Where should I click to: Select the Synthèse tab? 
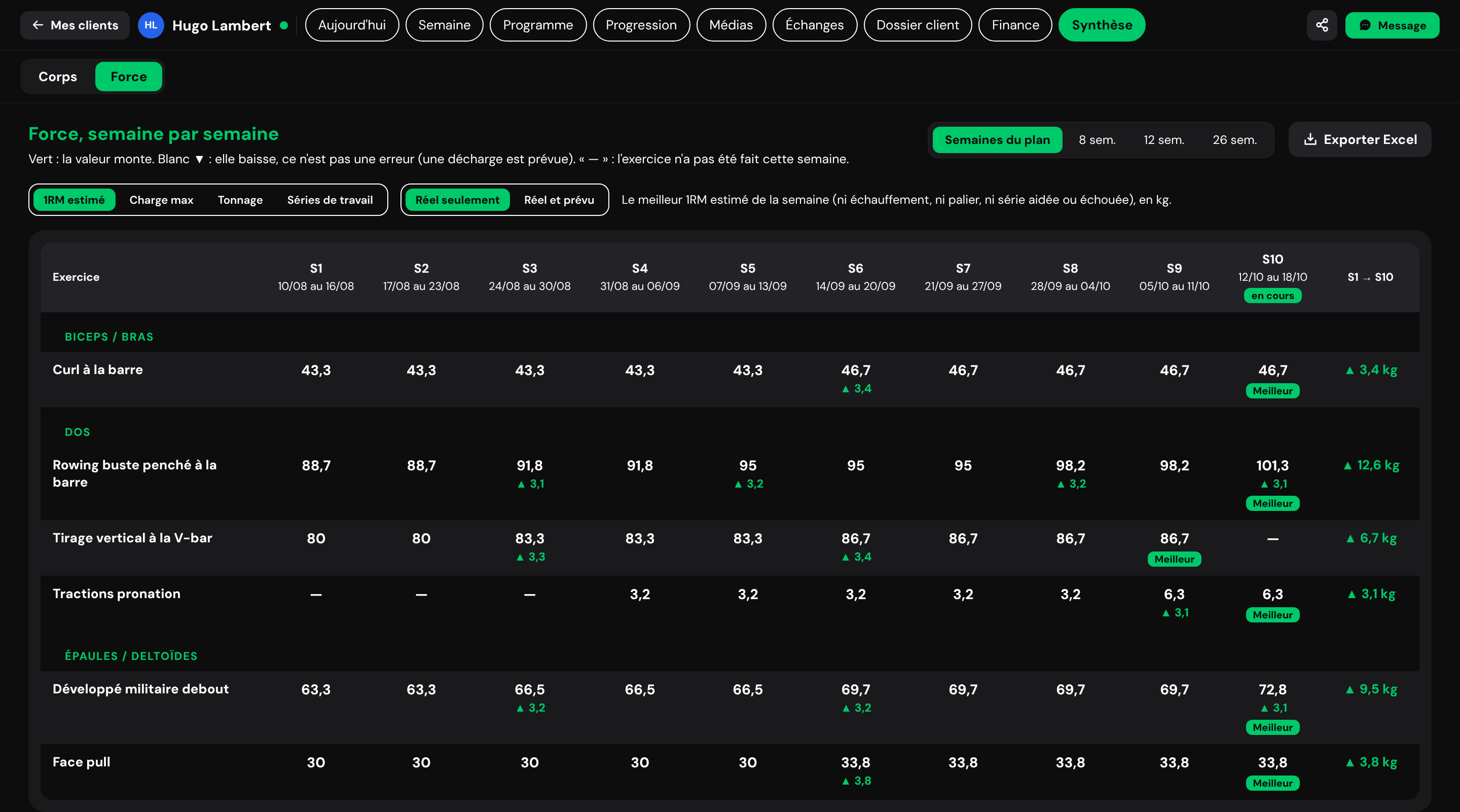click(1102, 25)
